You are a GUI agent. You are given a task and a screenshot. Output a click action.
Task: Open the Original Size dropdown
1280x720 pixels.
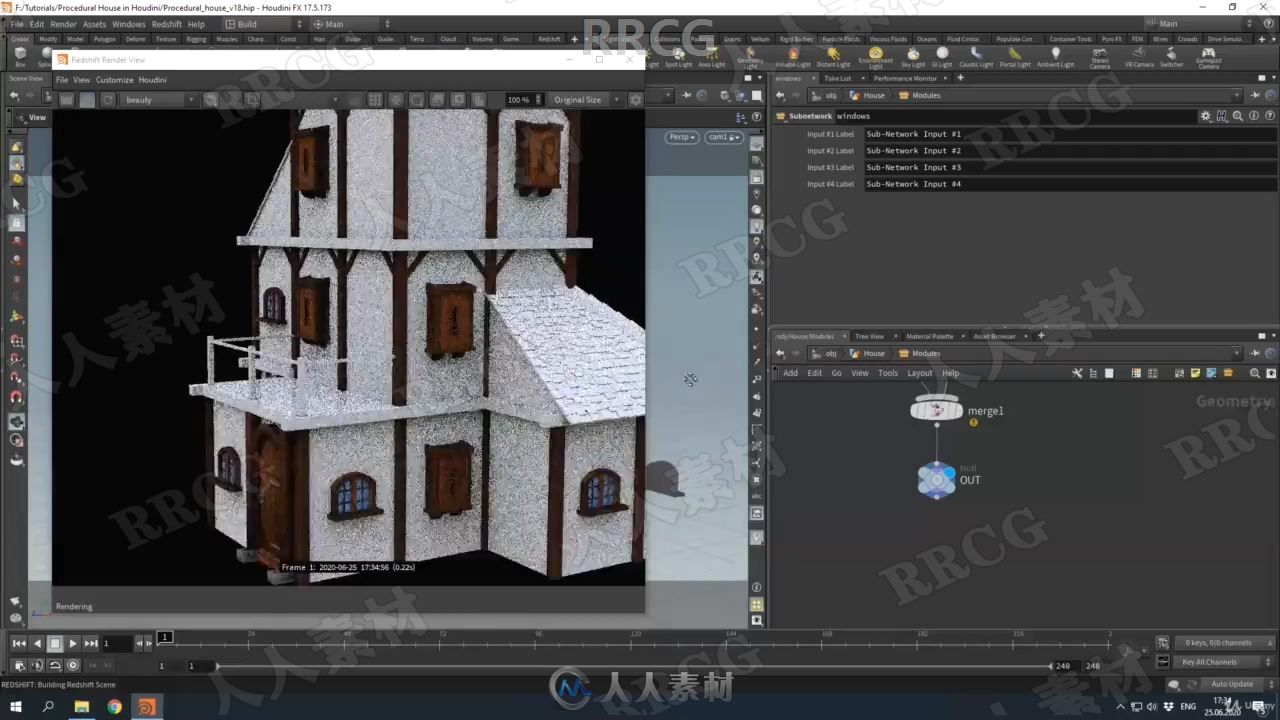pyautogui.click(x=587, y=100)
